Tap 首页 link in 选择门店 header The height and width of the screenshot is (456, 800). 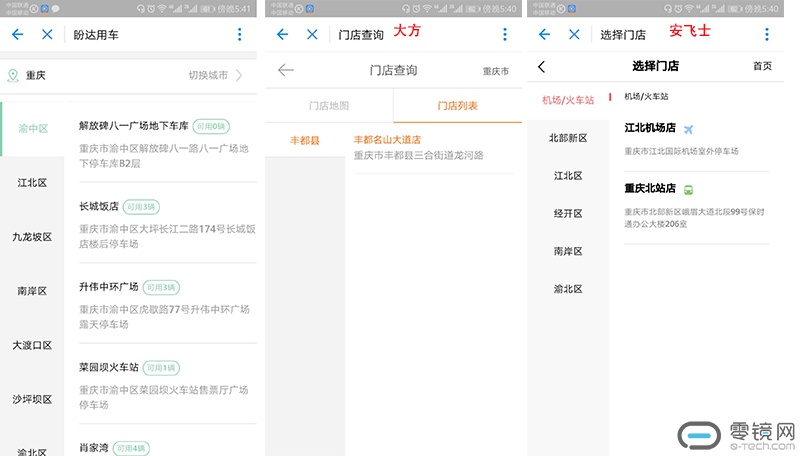(x=762, y=66)
